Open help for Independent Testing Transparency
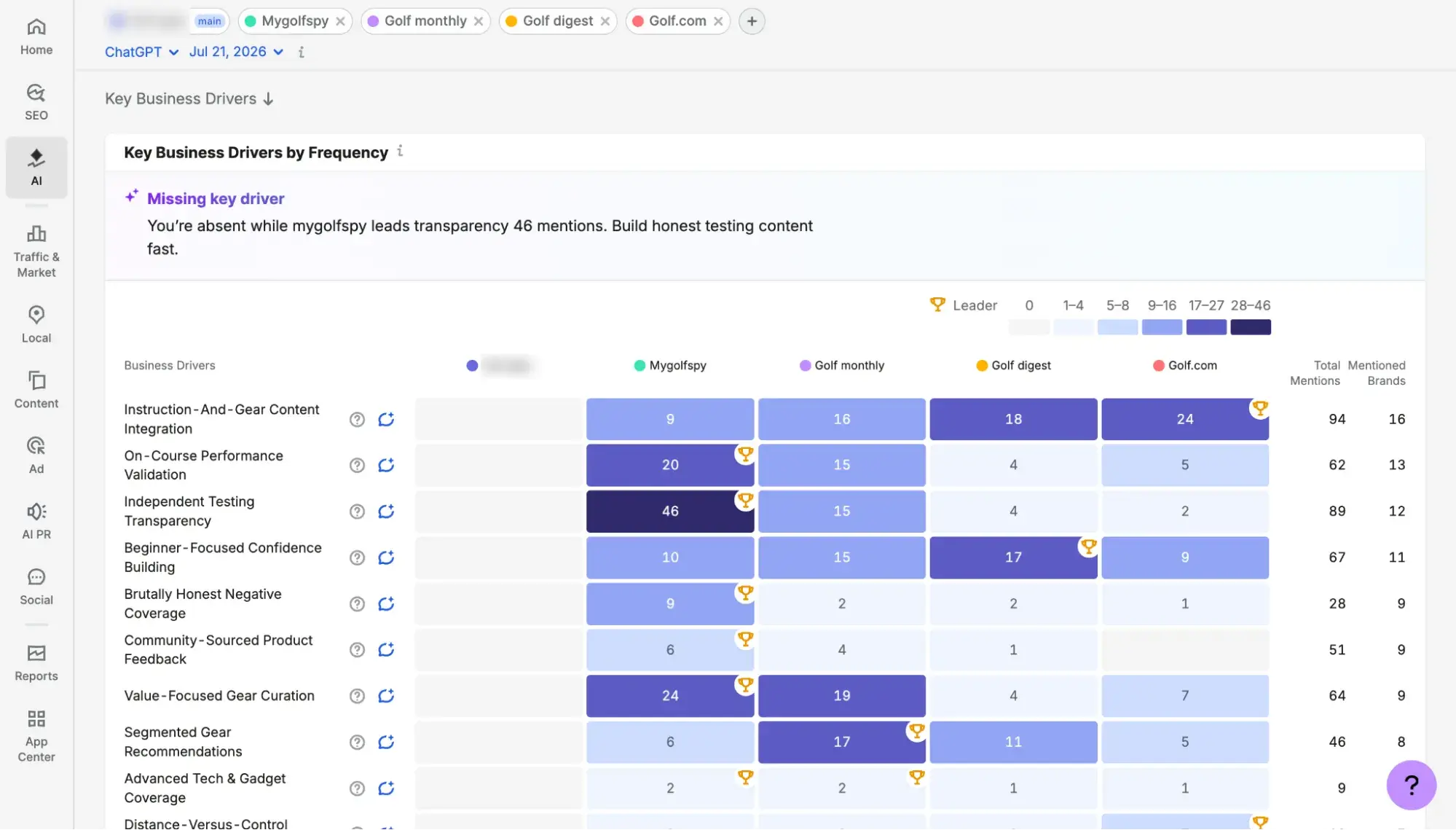 357,512
